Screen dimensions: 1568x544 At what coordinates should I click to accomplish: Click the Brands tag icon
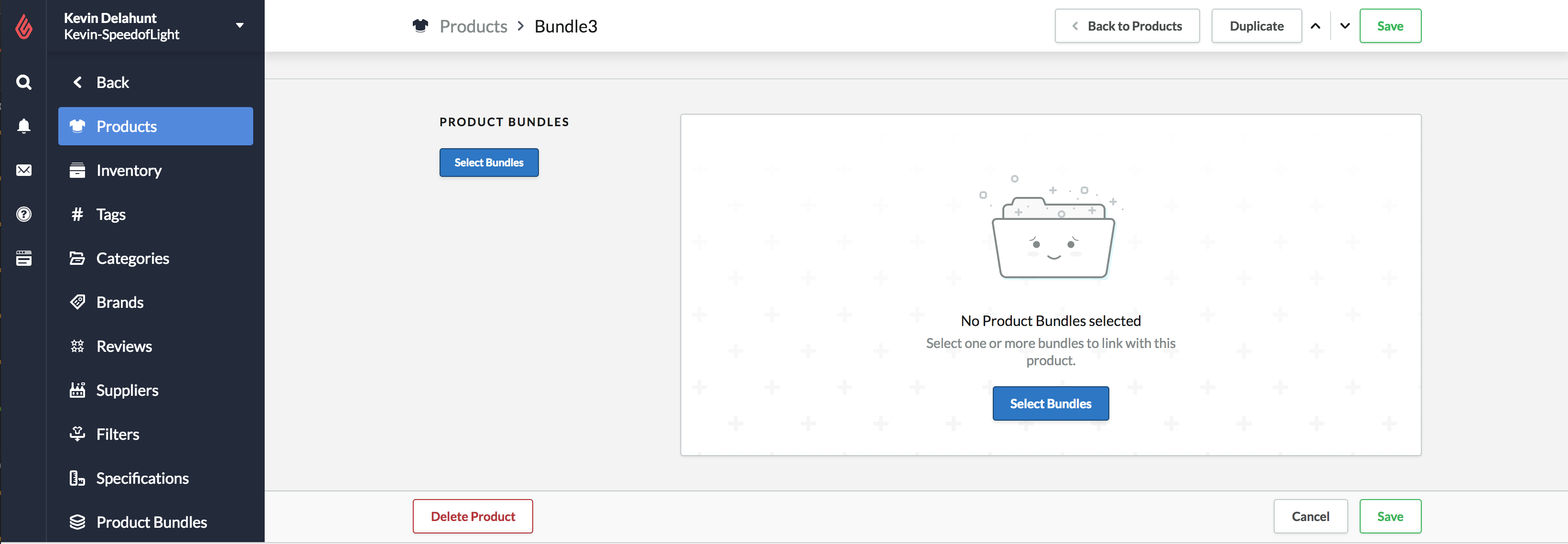click(77, 302)
